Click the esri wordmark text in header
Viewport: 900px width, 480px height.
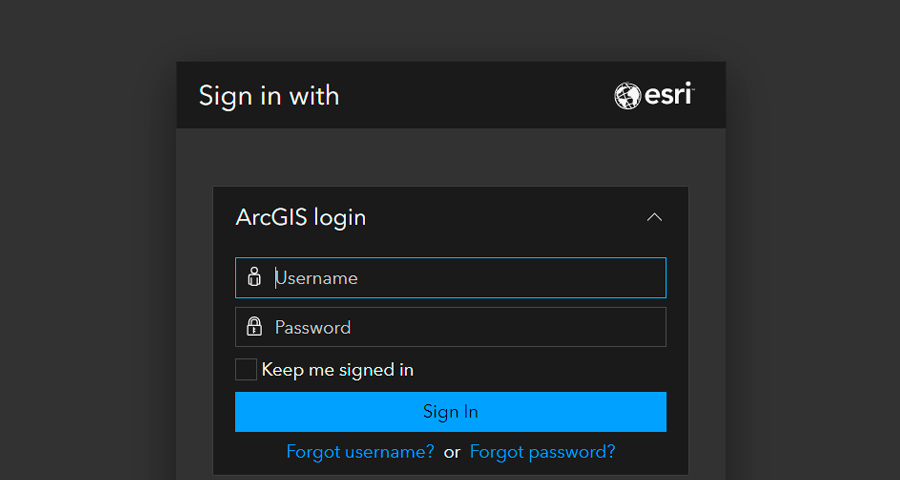coord(669,95)
